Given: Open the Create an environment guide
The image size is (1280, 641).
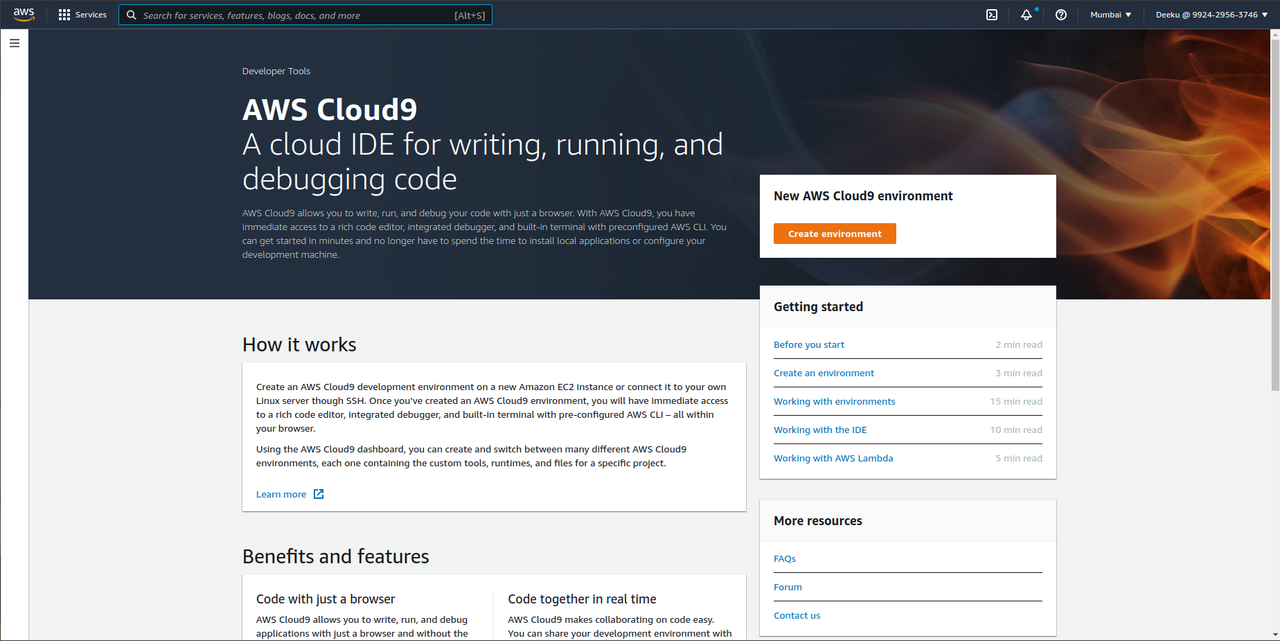Looking at the screenshot, I should pyautogui.click(x=824, y=373).
